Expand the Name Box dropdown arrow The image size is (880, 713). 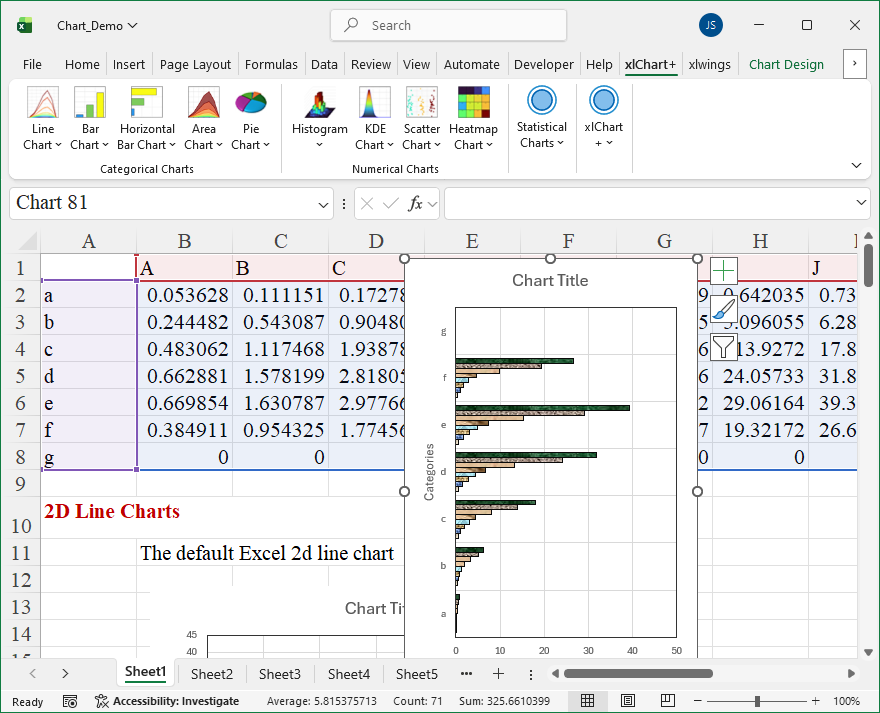point(324,204)
